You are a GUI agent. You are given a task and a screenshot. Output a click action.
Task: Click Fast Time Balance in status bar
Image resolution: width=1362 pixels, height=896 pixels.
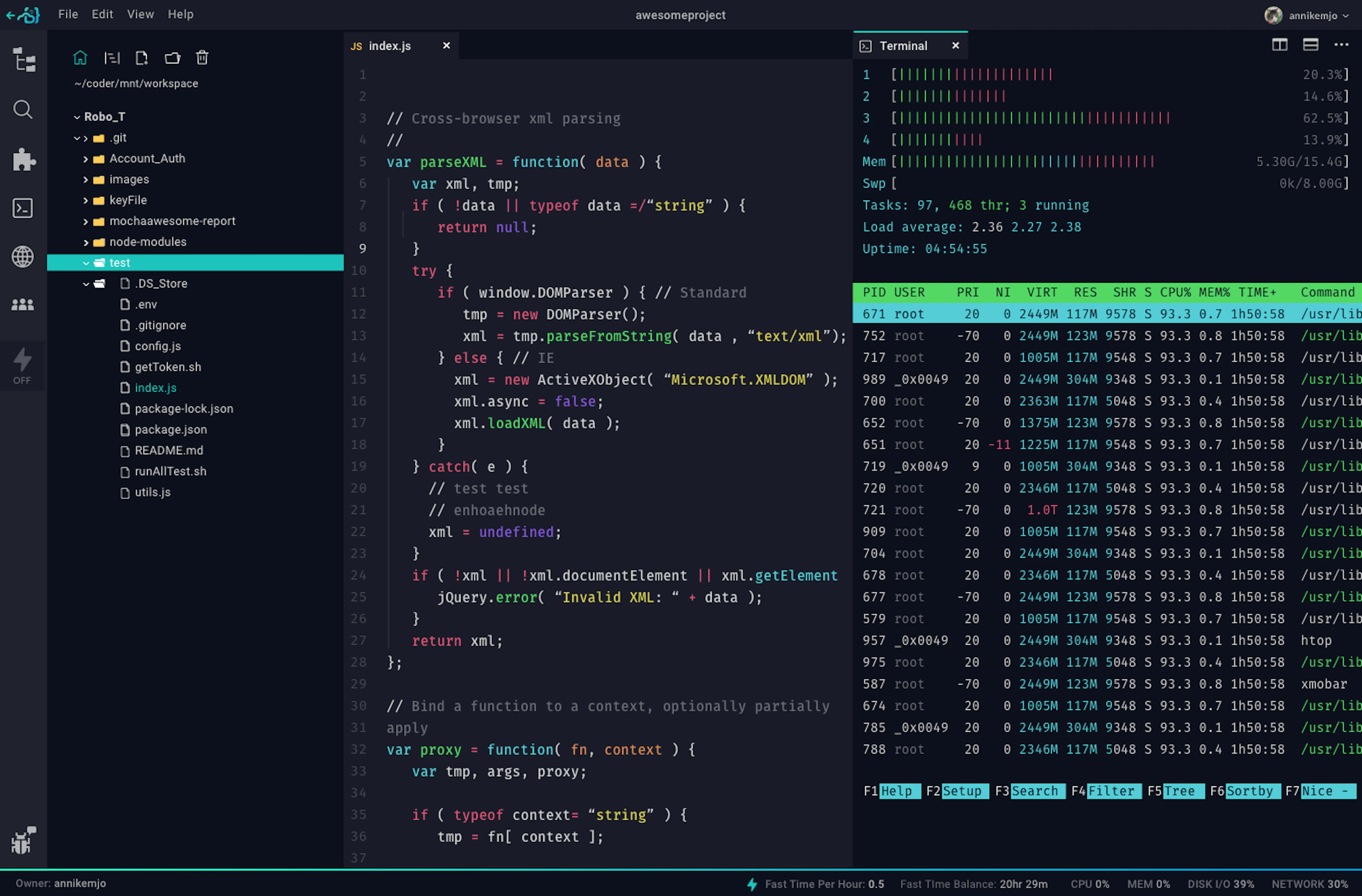(974, 884)
